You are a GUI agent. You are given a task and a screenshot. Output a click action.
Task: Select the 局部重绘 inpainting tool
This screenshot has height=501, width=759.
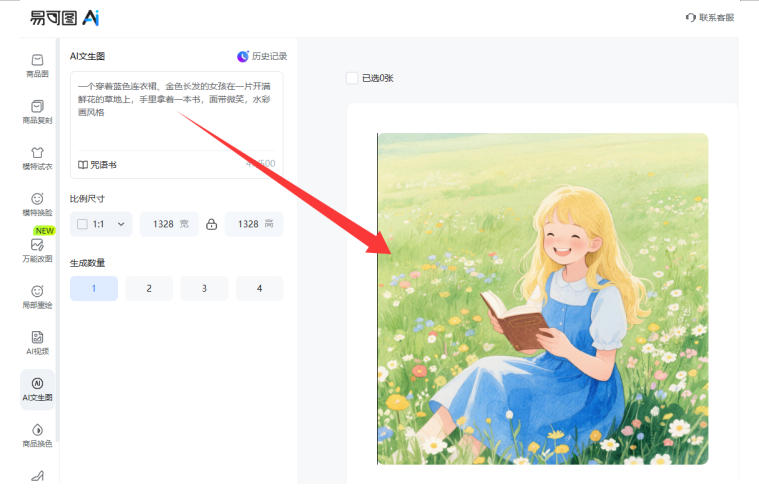tap(37, 297)
